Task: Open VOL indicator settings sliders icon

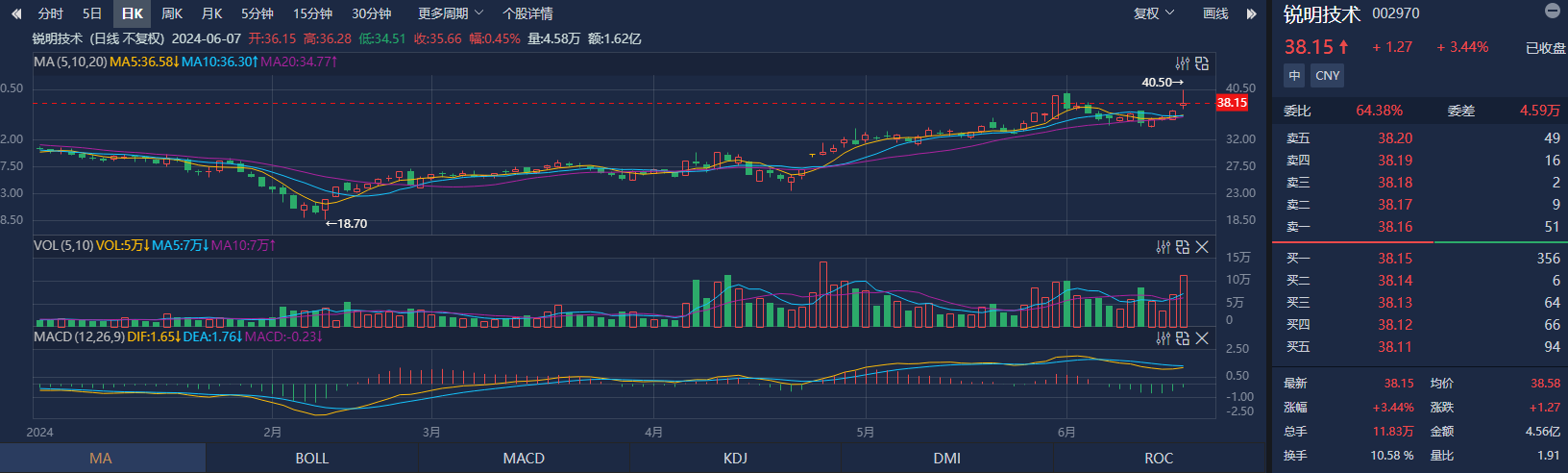Action: click(x=1164, y=247)
